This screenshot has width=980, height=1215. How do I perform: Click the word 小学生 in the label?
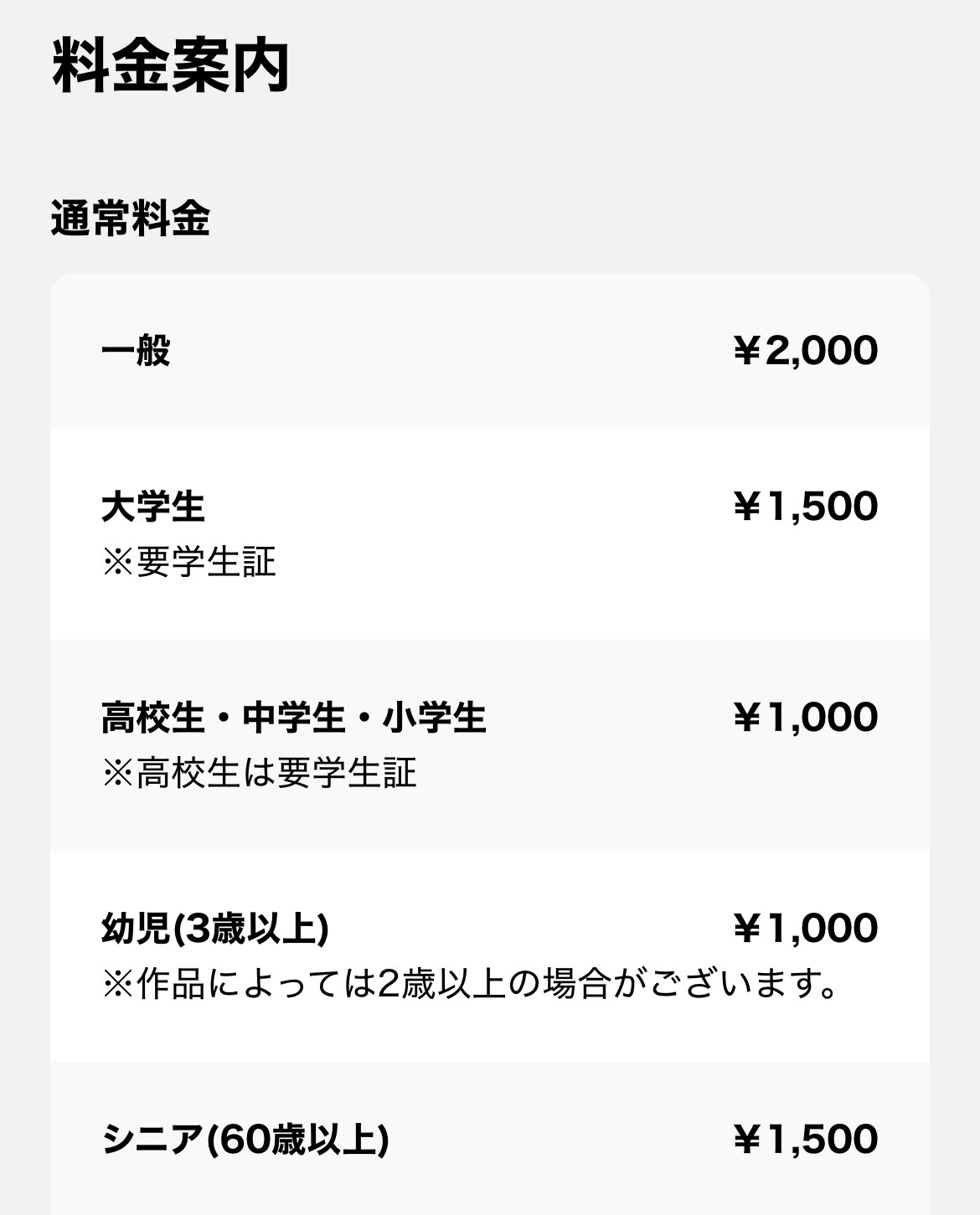(x=435, y=718)
